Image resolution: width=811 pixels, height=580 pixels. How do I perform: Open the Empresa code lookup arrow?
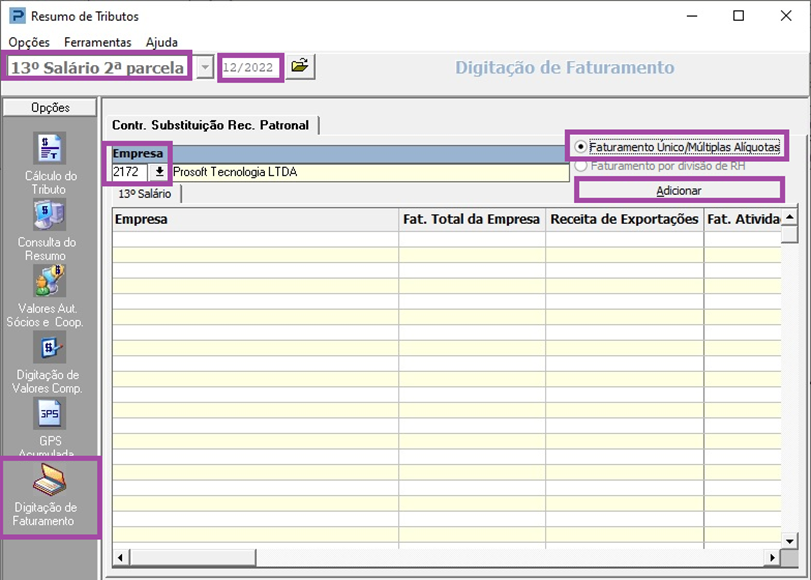pyautogui.click(x=159, y=172)
